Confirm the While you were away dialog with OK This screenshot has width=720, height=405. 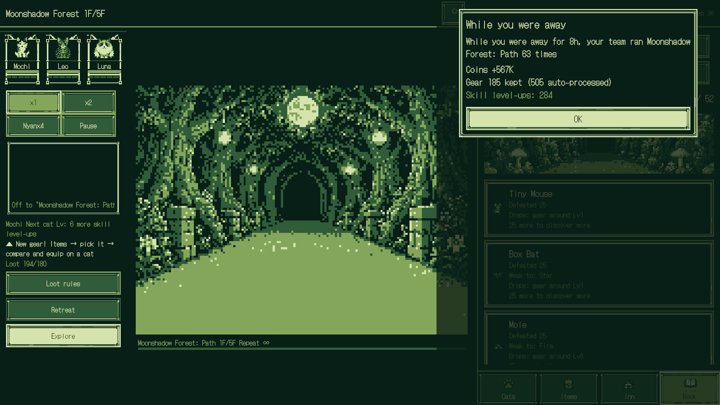[578, 119]
